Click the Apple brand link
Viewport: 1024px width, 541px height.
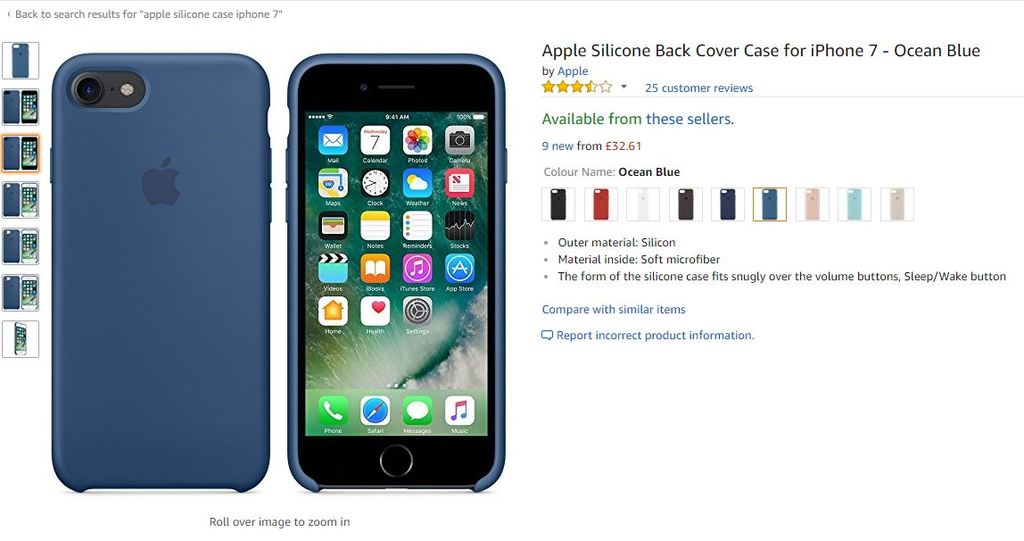coord(573,71)
